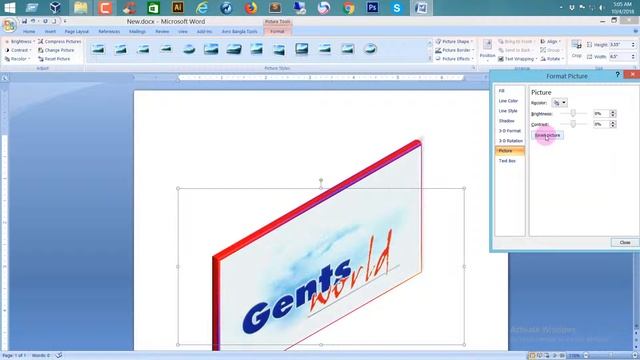Viewport: 640px width, 360px height.
Task: Click the Width value field in the ribbon
Action: coord(620,57)
